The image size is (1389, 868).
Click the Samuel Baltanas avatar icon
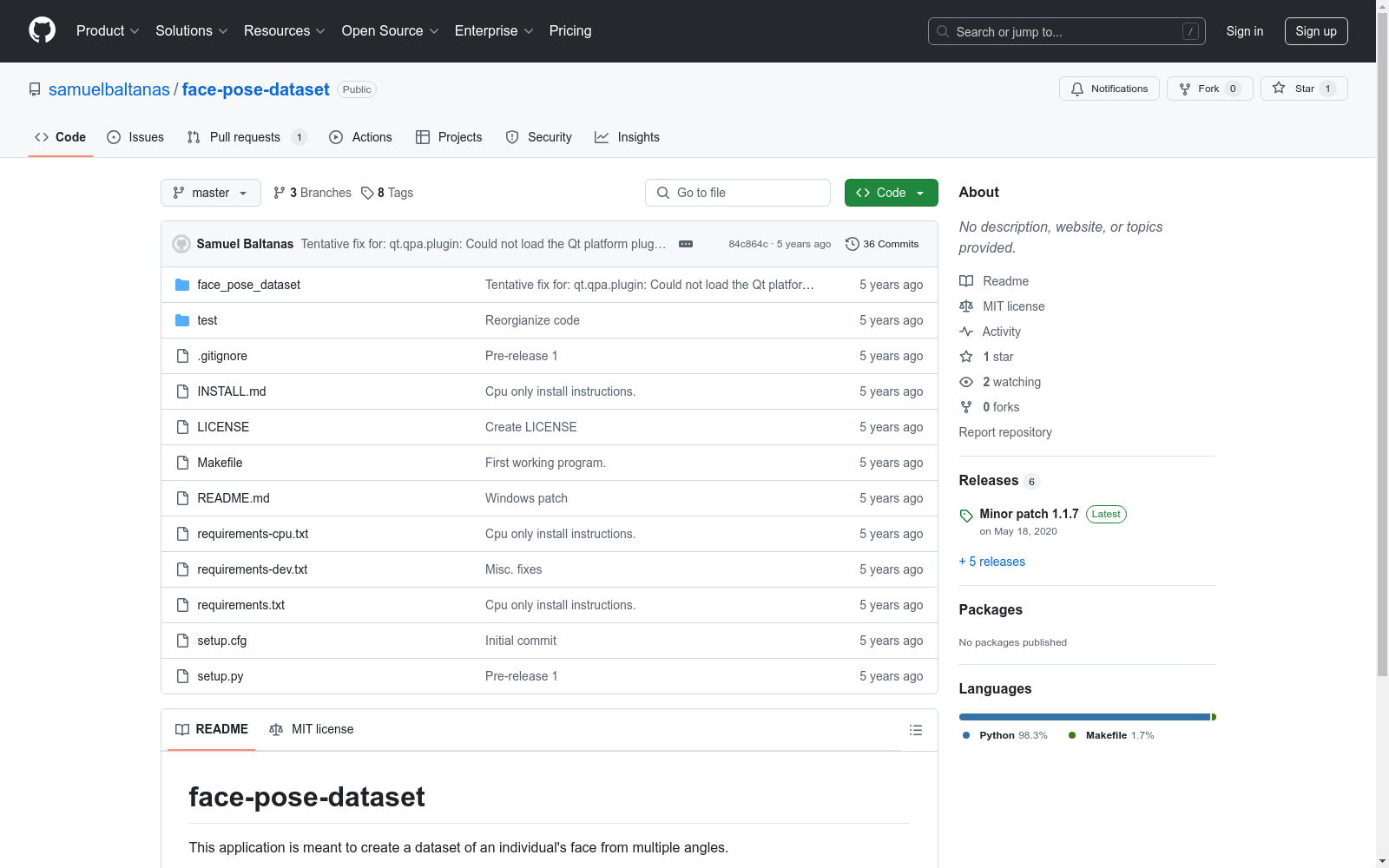(x=181, y=244)
